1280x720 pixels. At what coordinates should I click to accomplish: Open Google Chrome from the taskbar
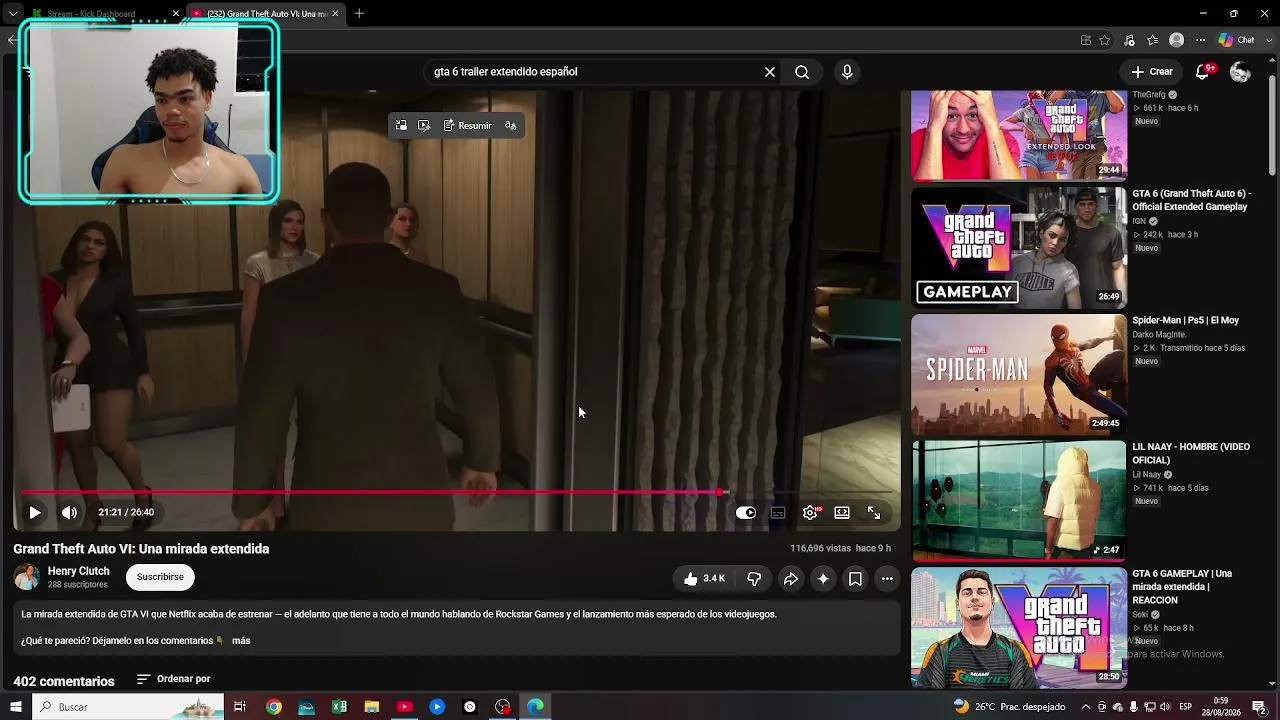pos(273,707)
